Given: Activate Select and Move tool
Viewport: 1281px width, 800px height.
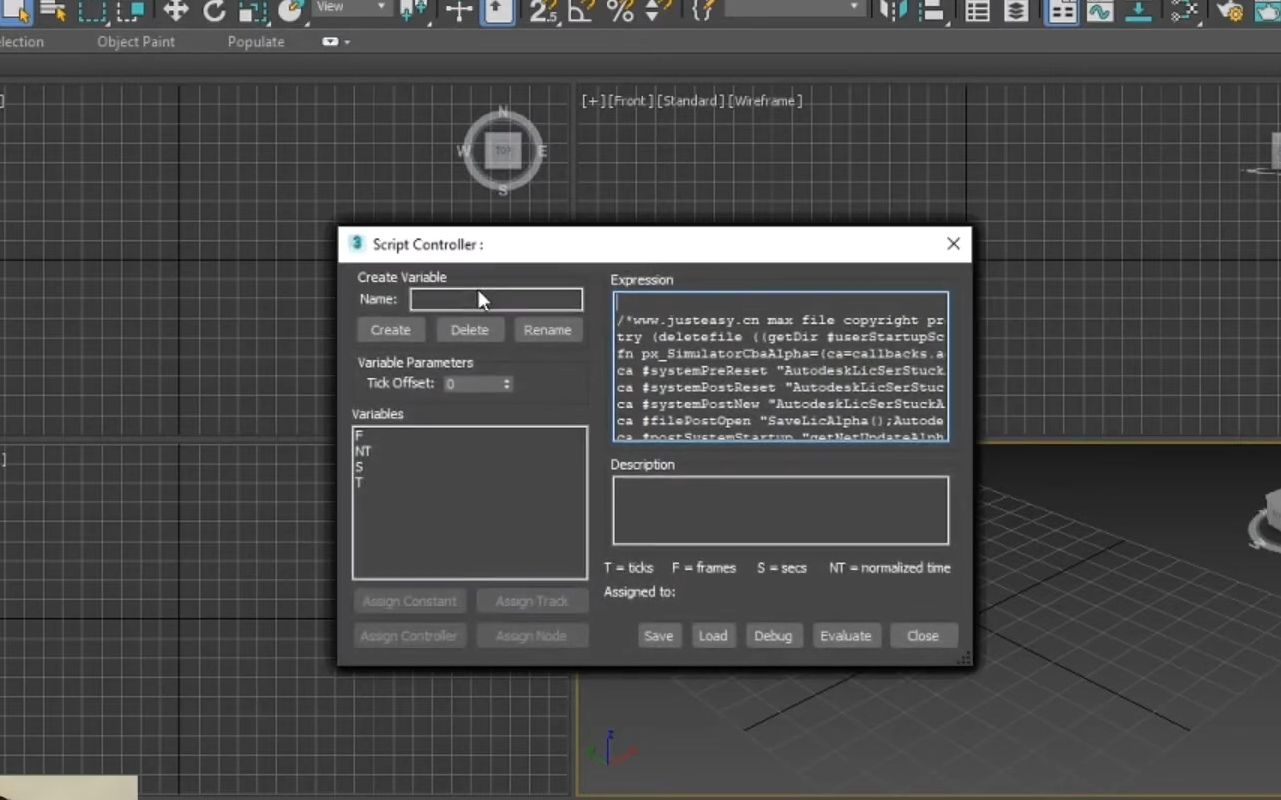Looking at the screenshot, I should tap(176, 11).
